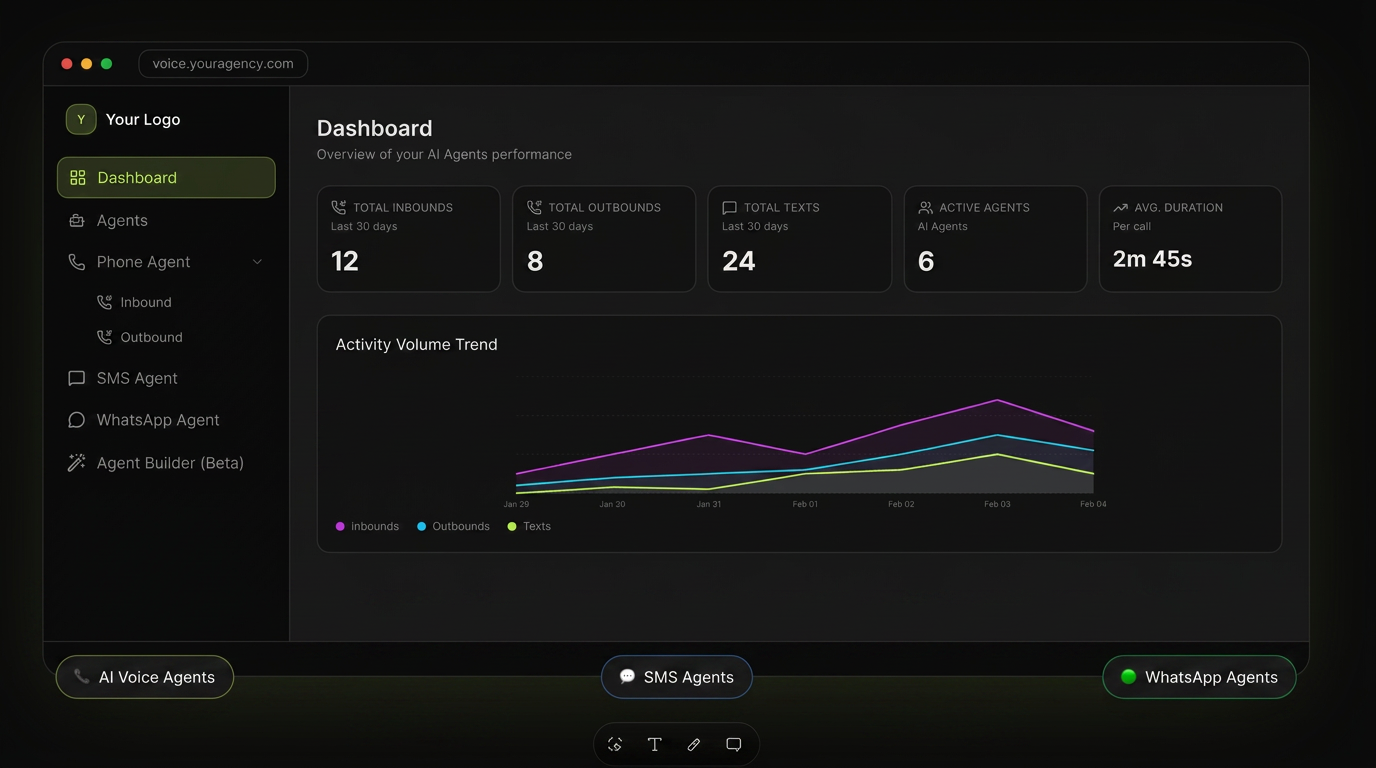Toggle Inbounds series in chart legend
This screenshot has width=1376, height=768.
click(367, 526)
